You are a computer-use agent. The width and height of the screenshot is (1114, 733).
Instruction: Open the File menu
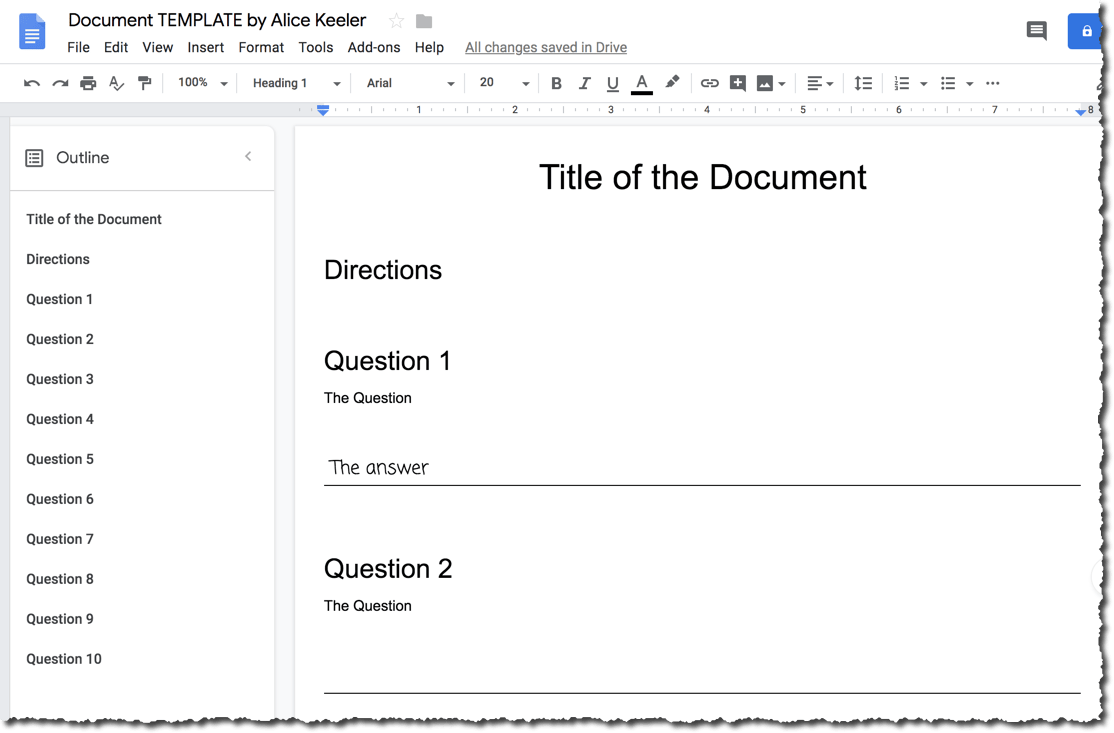pyautogui.click(x=78, y=47)
